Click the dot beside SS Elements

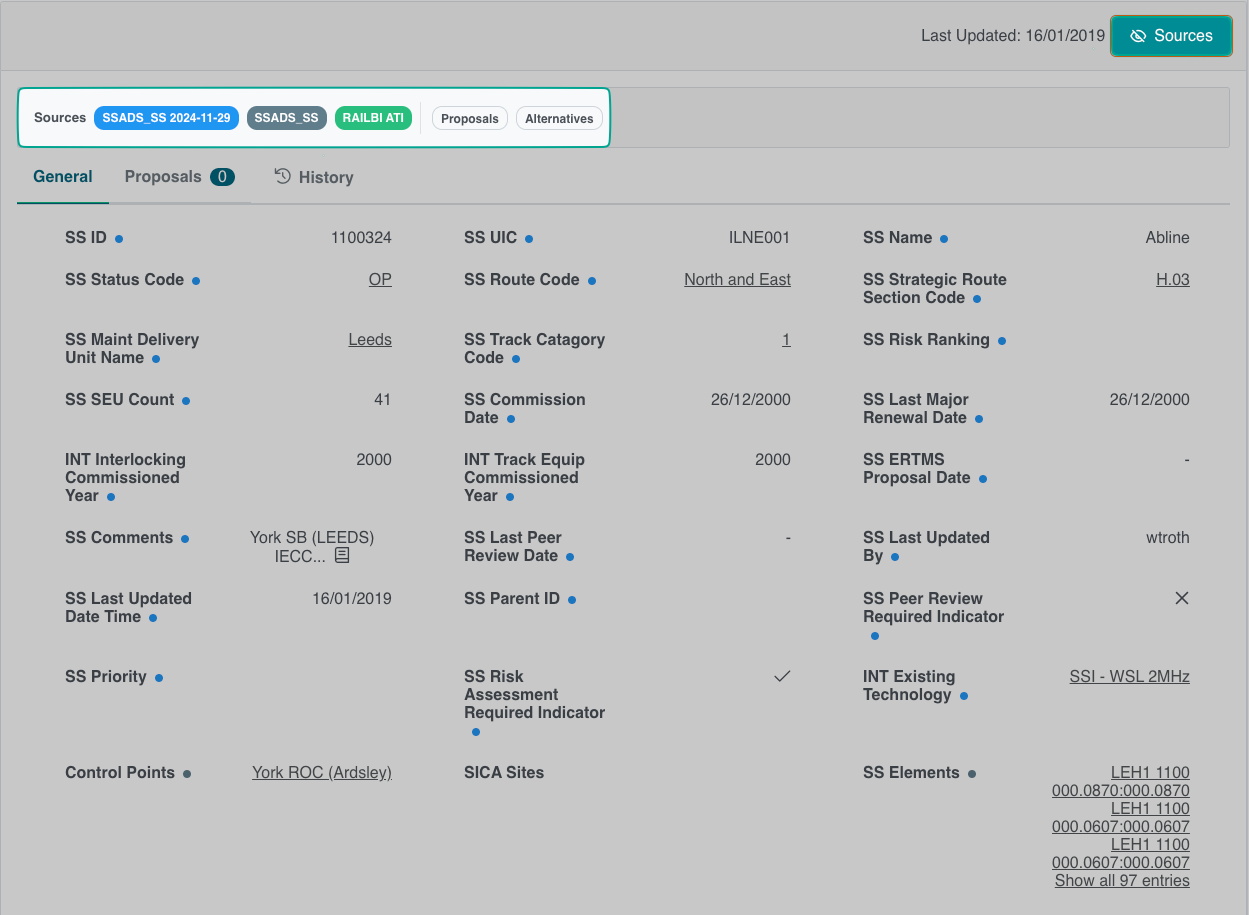pos(972,774)
